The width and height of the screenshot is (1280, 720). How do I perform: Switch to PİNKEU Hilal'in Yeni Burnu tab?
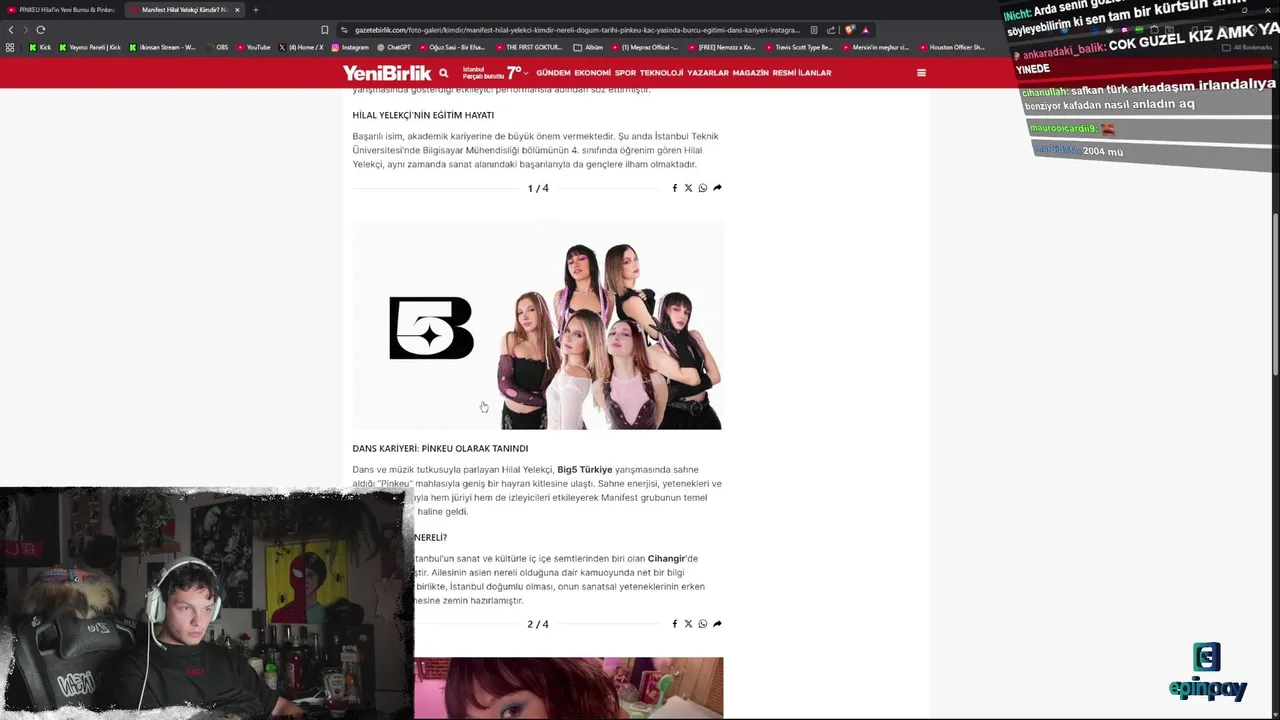[x=62, y=10]
